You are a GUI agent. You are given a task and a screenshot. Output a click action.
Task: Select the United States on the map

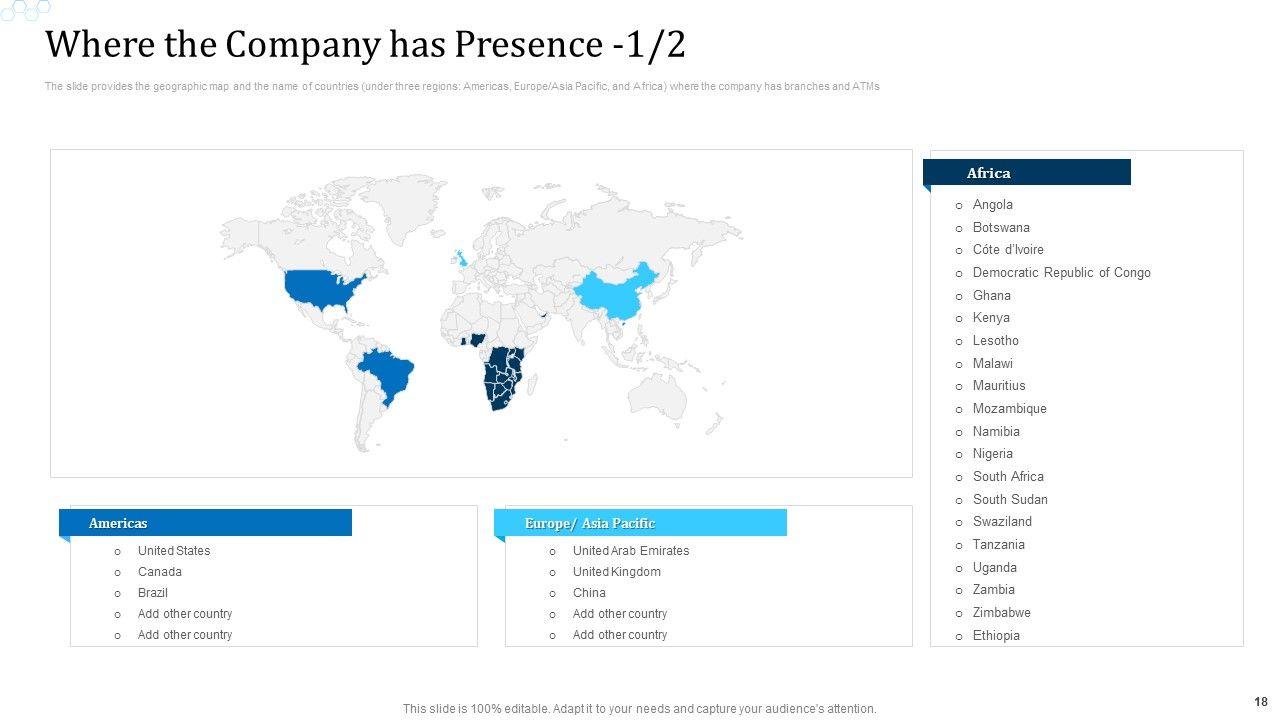pos(317,286)
